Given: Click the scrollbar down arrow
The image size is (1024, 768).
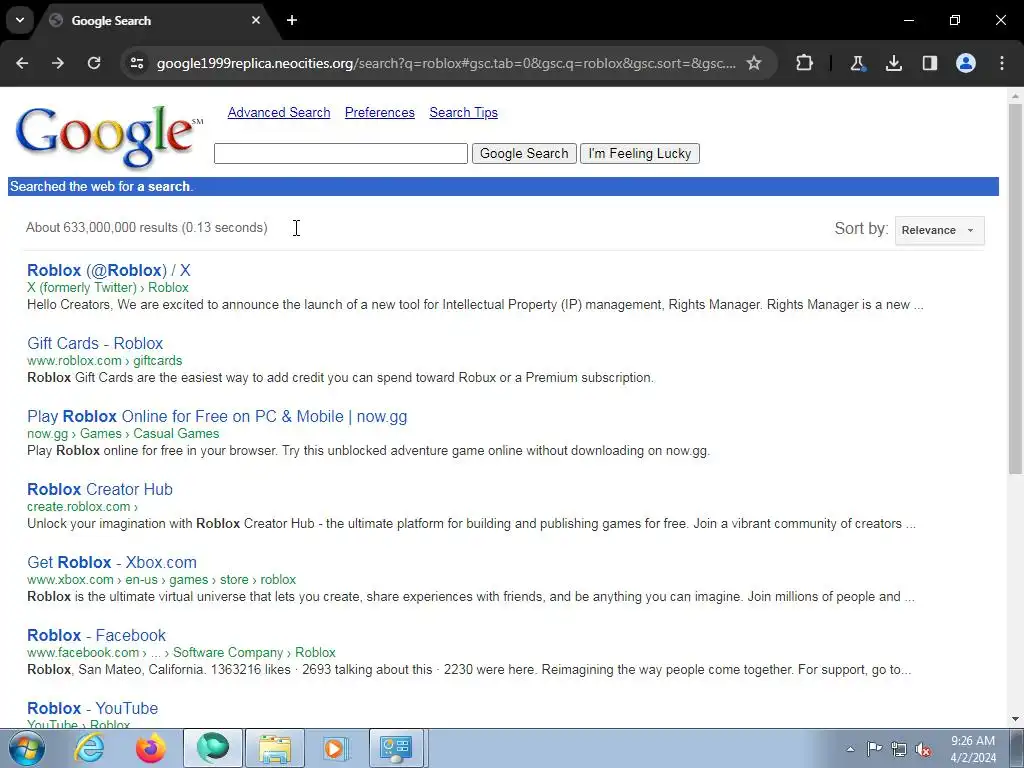Looking at the screenshot, I should coord(1015,719).
